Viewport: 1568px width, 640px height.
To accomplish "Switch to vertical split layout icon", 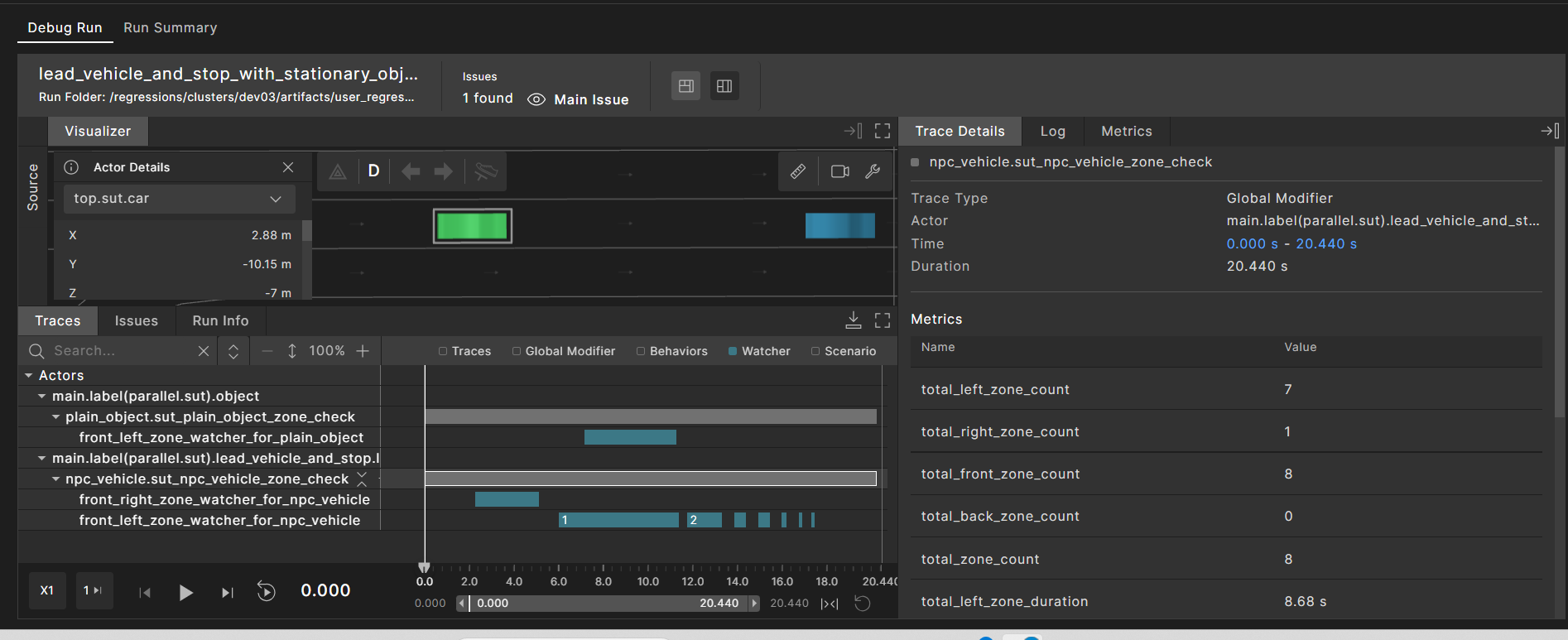I will point(724,86).
